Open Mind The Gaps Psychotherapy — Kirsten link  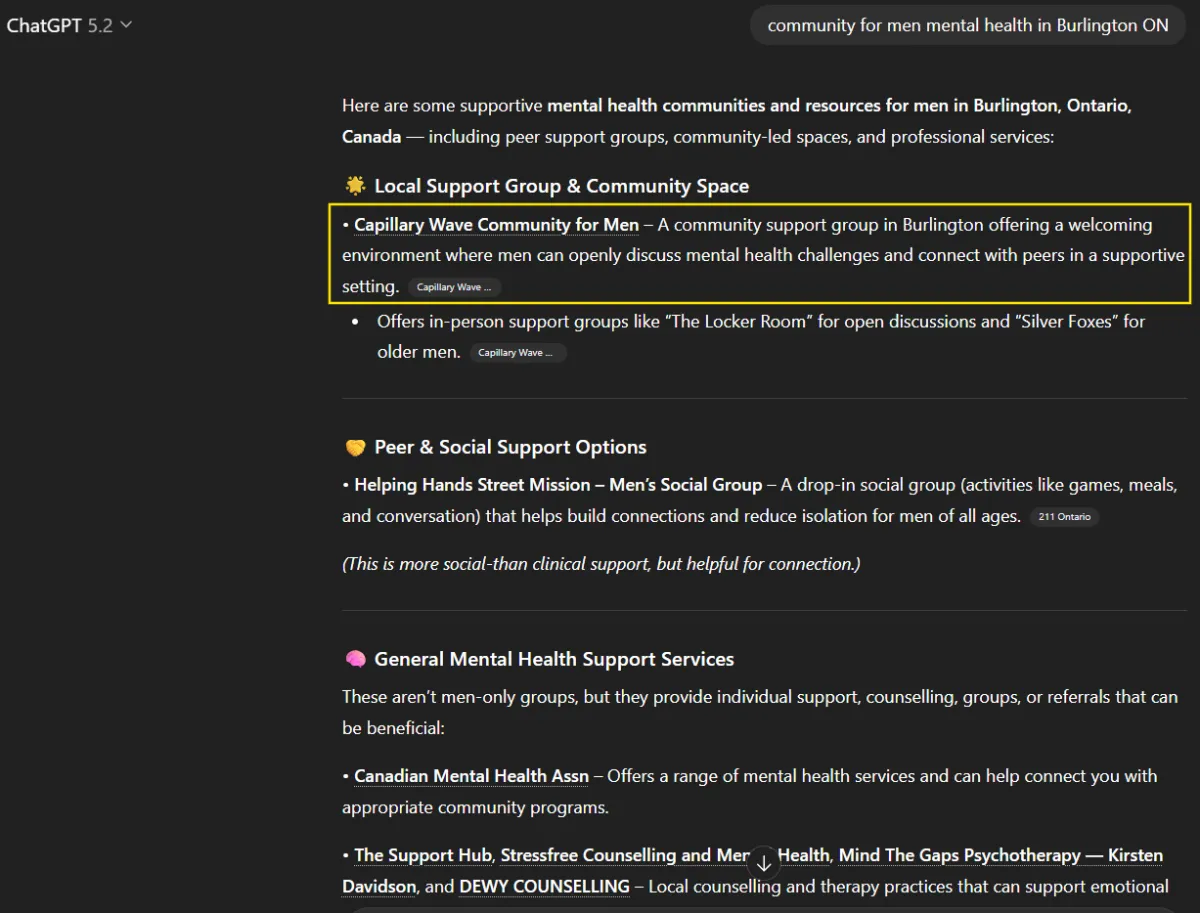point(1001,856)
